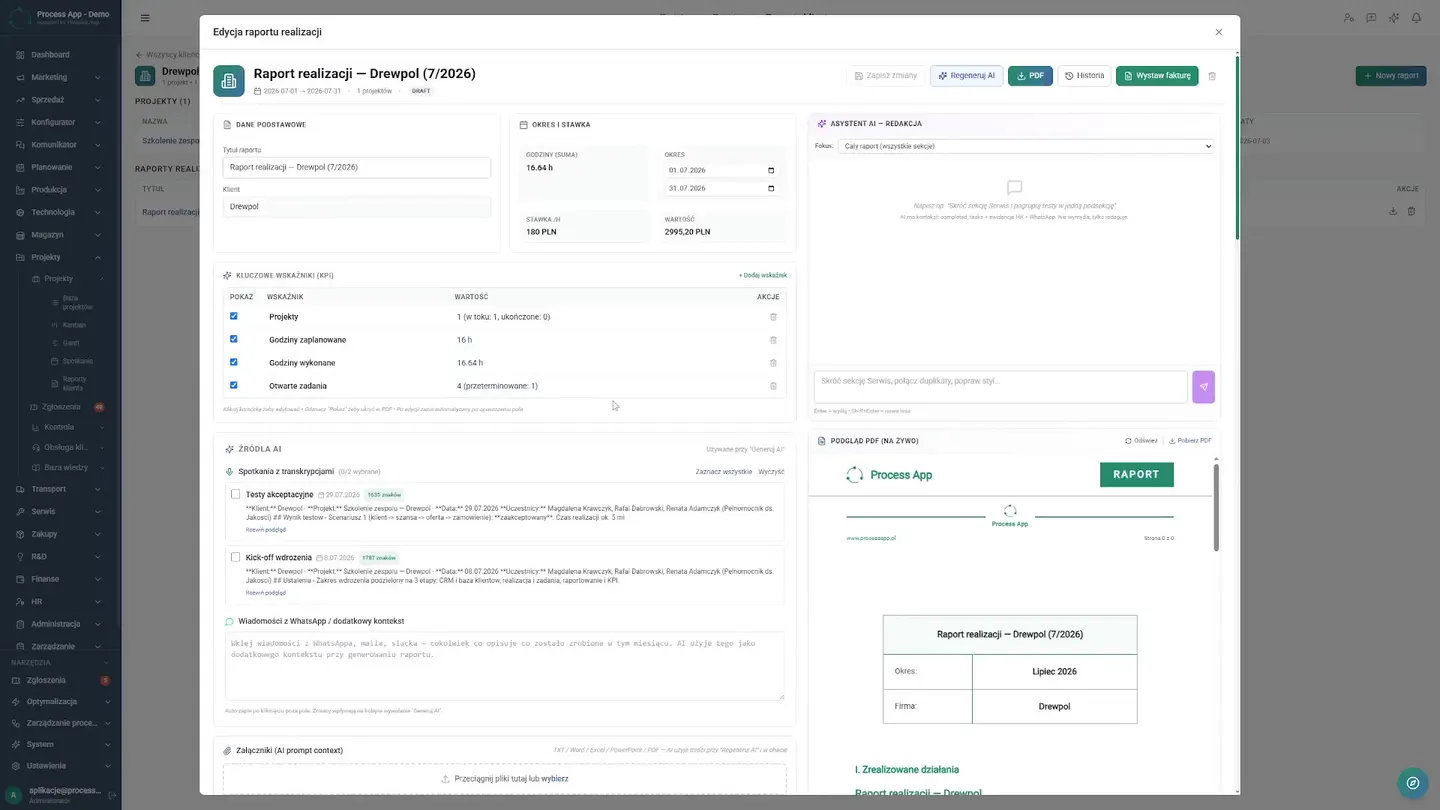Click the AI assistant message textbox

point(1001,387)
